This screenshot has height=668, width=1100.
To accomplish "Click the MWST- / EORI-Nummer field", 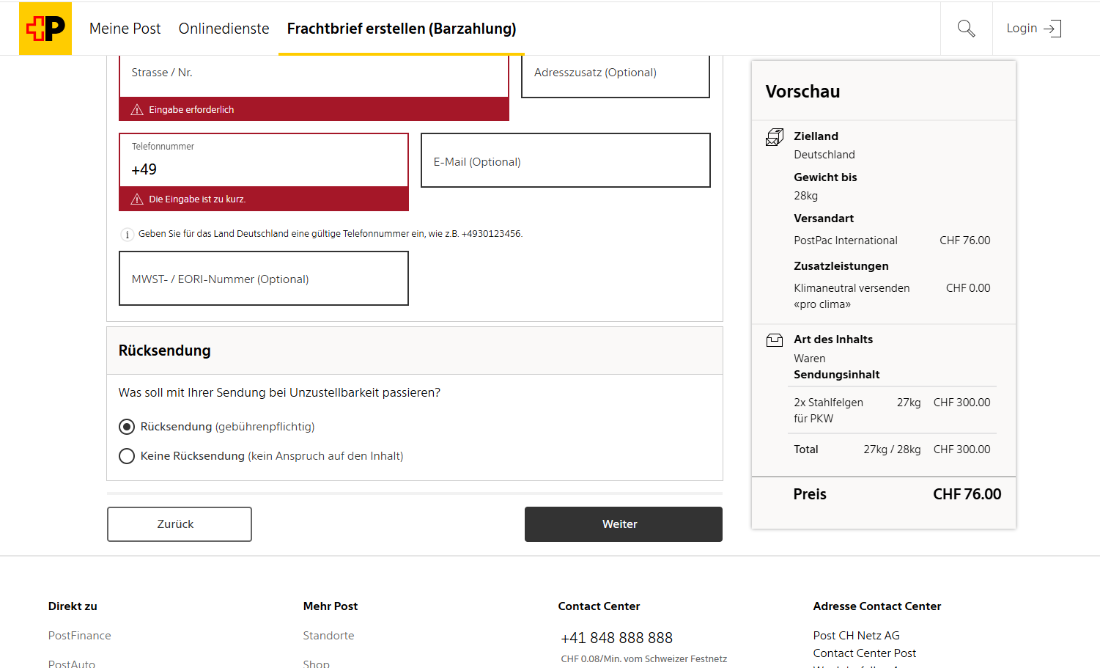I will coord(264,279).
